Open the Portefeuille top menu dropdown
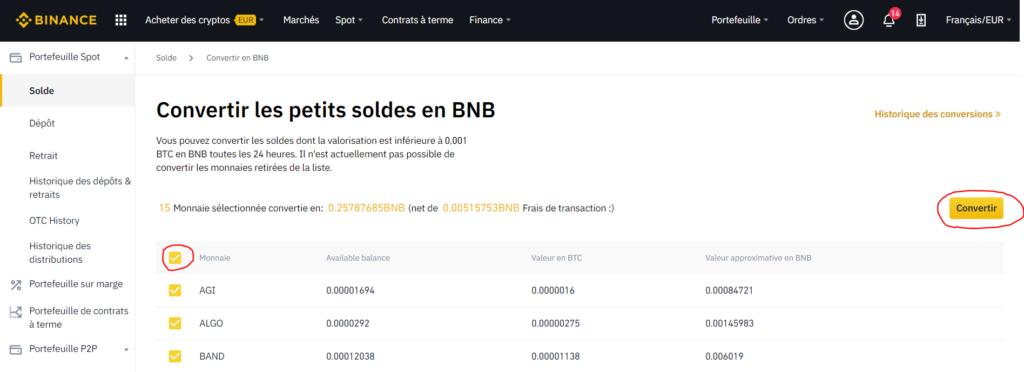The image size is (1024, 372). point(740,20)
